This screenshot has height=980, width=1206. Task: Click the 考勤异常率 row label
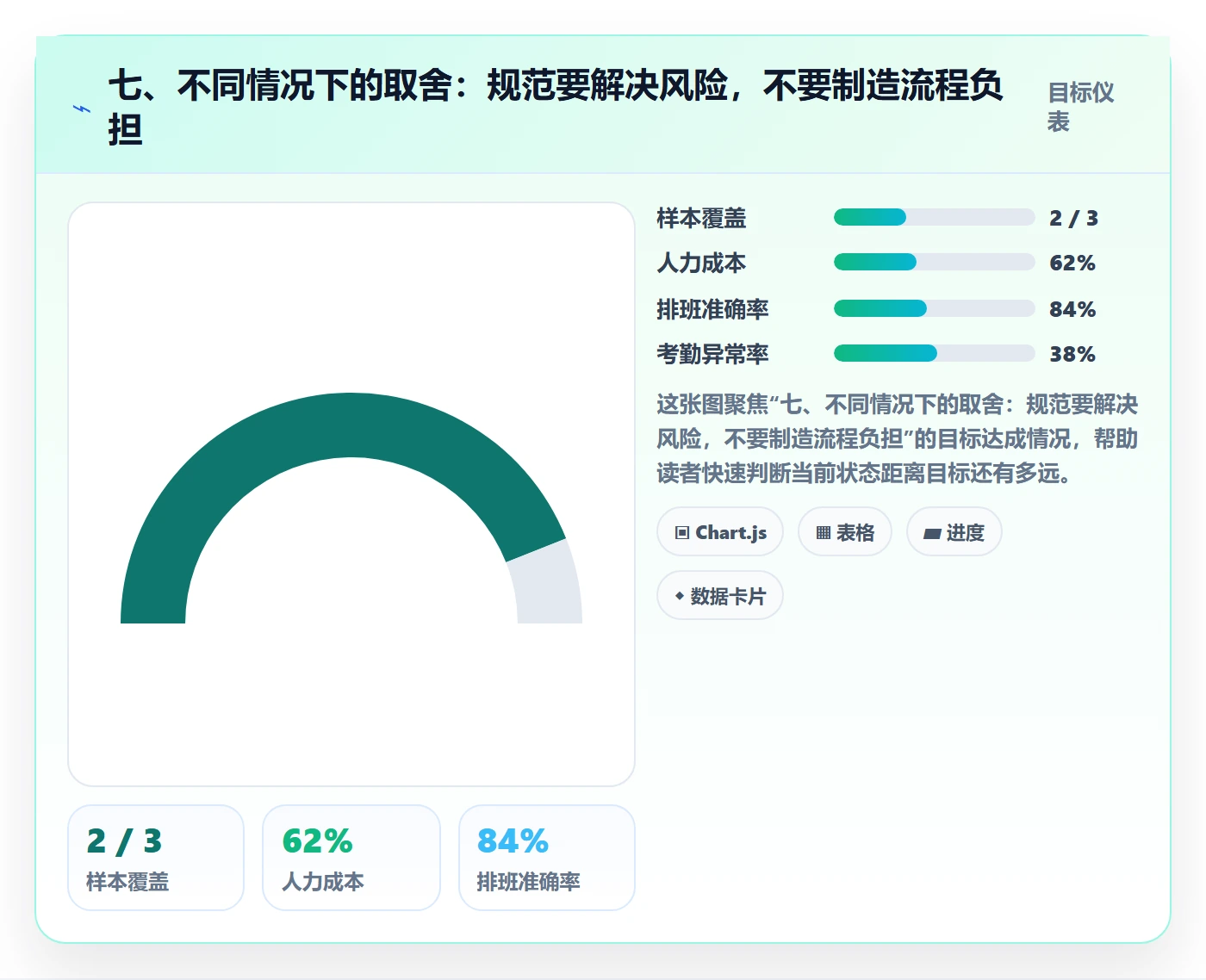click(712, 354)
